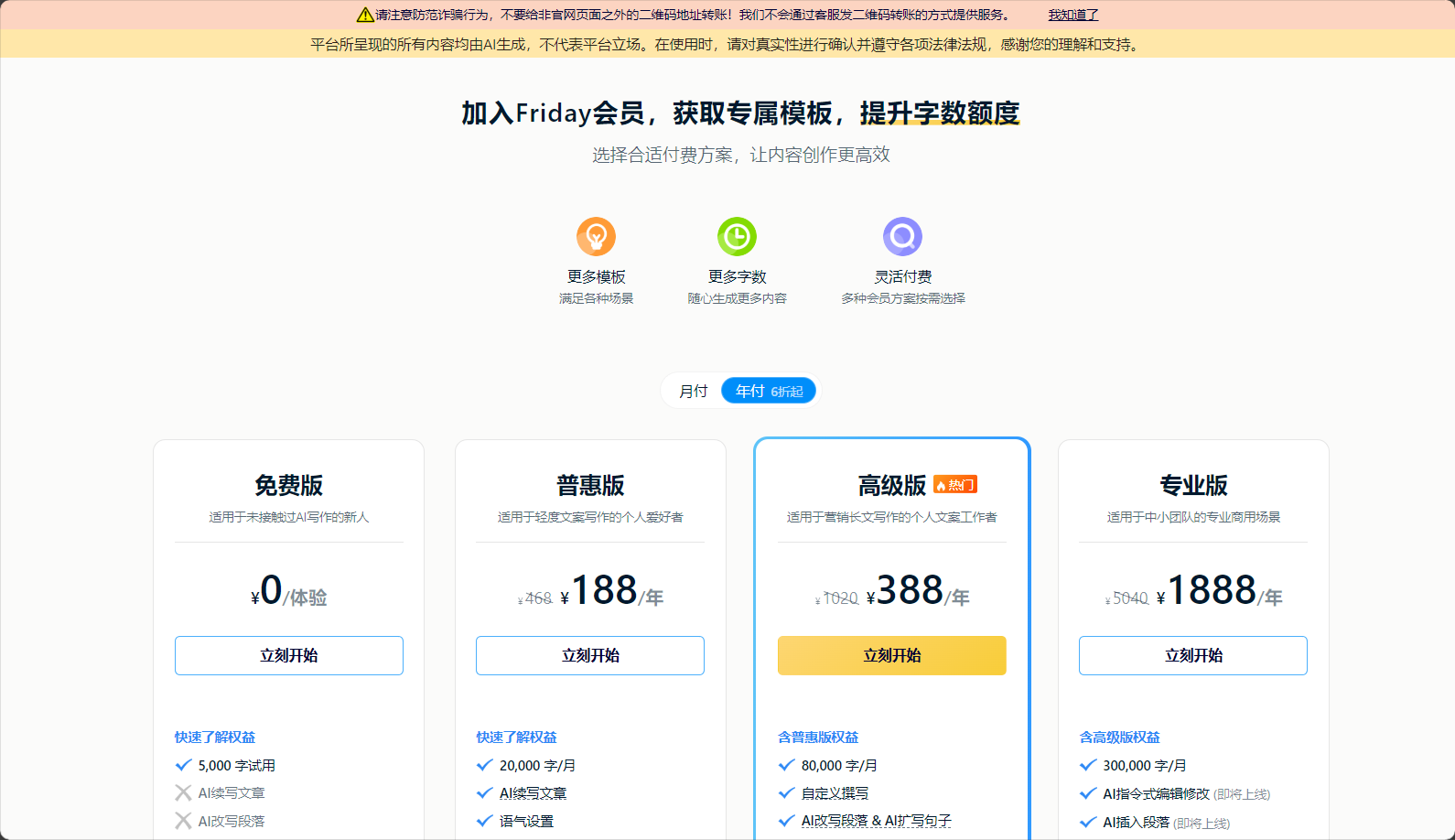Start the 免费版 plan with 立刻开始

pyautogui.click(x=289, y=655)
